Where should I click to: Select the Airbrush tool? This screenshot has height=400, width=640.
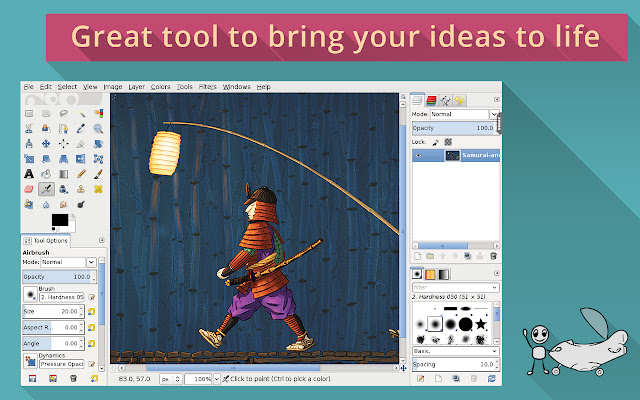point(46,189)
